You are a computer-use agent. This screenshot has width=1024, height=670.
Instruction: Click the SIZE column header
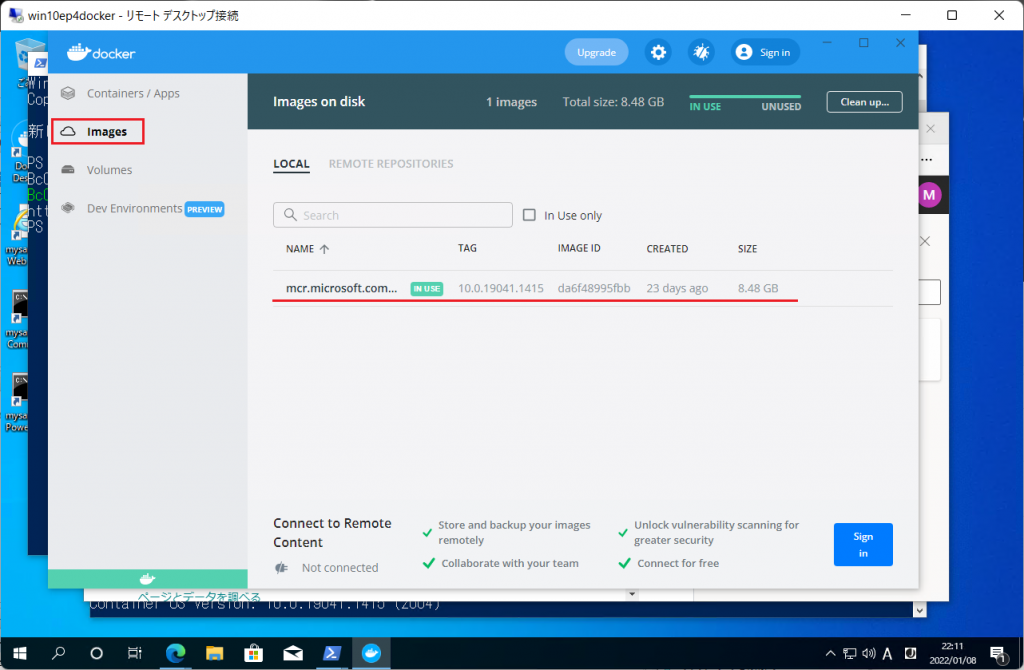[747, 249]
